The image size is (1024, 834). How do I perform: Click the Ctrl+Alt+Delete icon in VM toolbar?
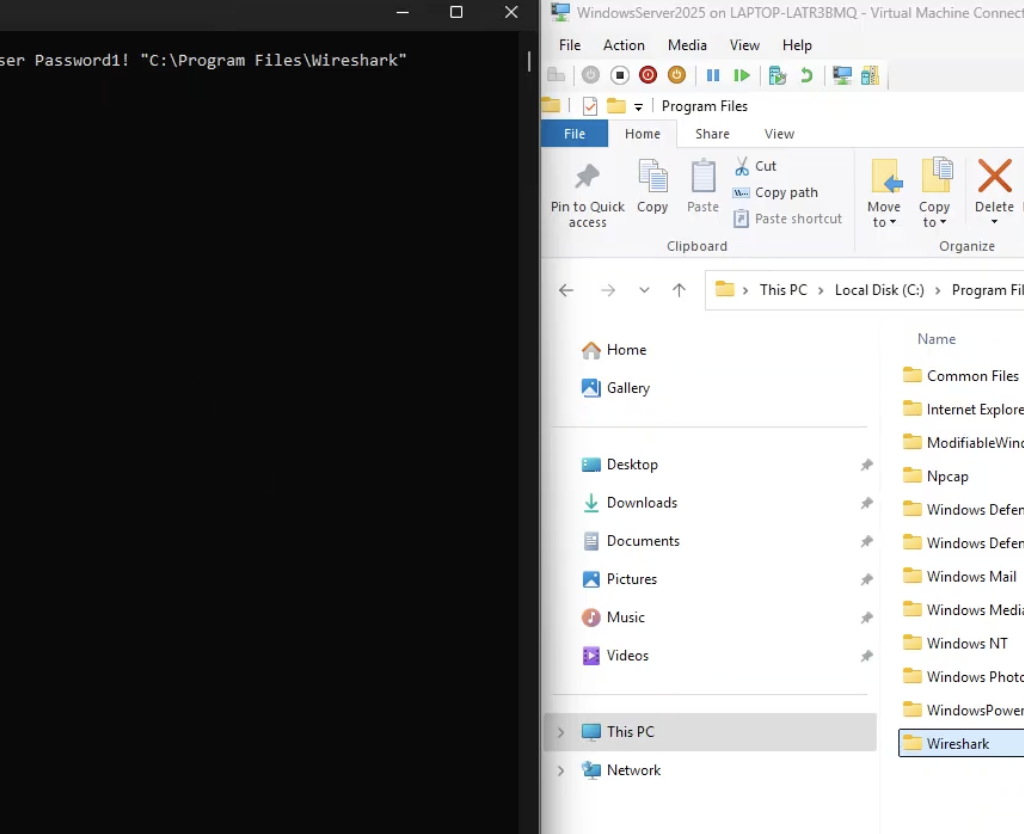[556, 75]
